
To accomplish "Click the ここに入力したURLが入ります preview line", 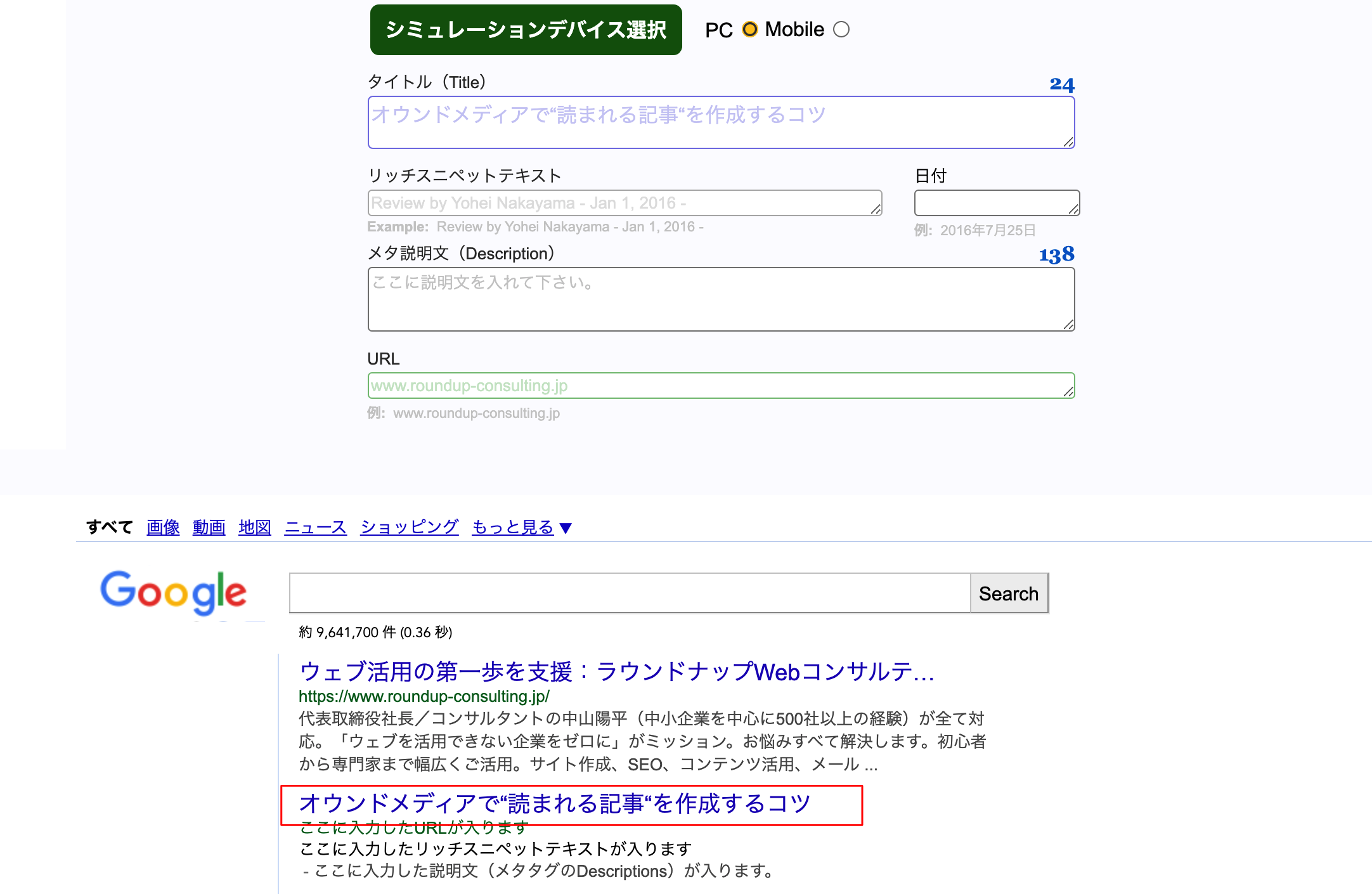I will [413, 827].
